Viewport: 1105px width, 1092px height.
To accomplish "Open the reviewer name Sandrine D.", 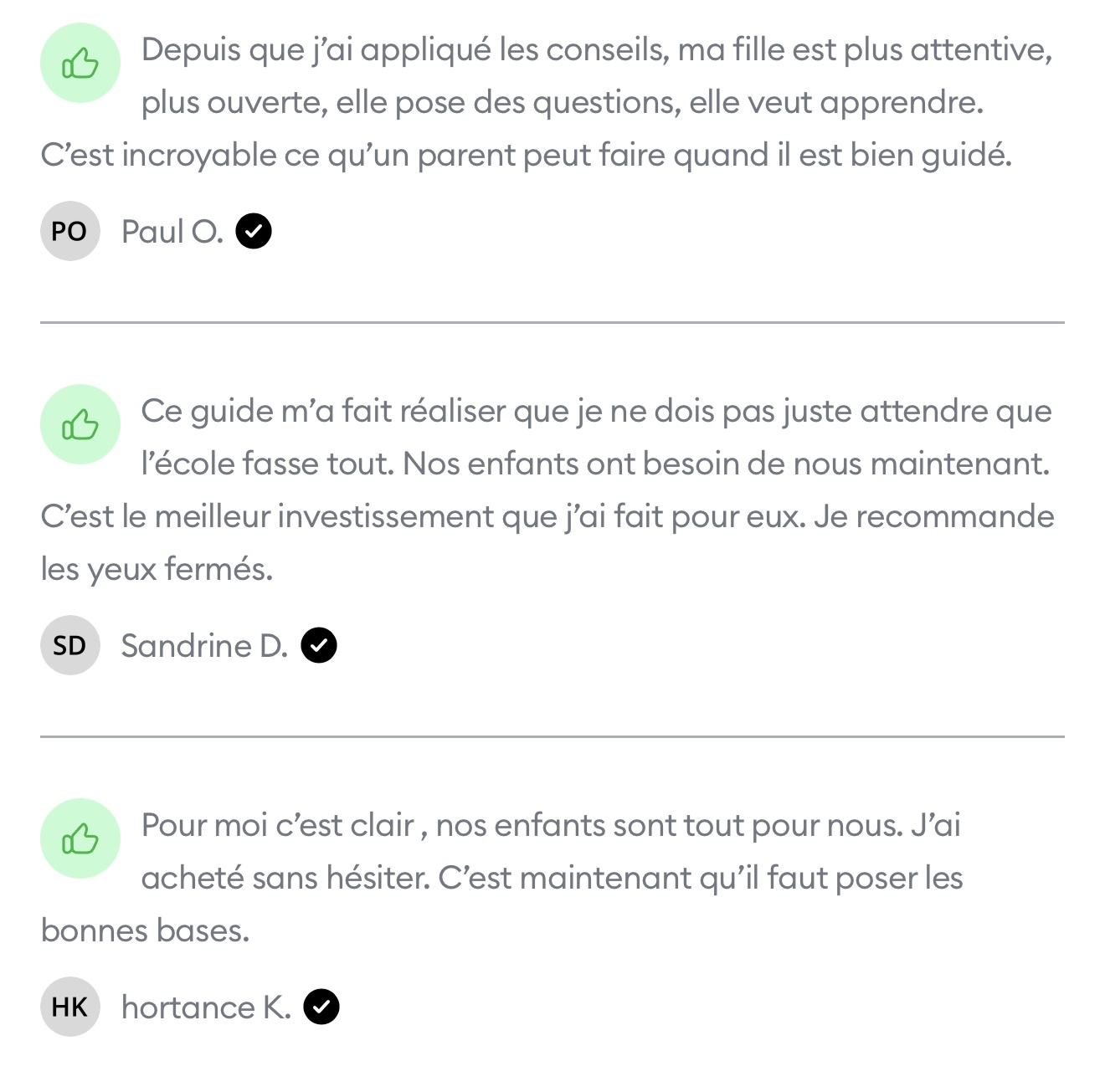I will (x=204, y=645).
